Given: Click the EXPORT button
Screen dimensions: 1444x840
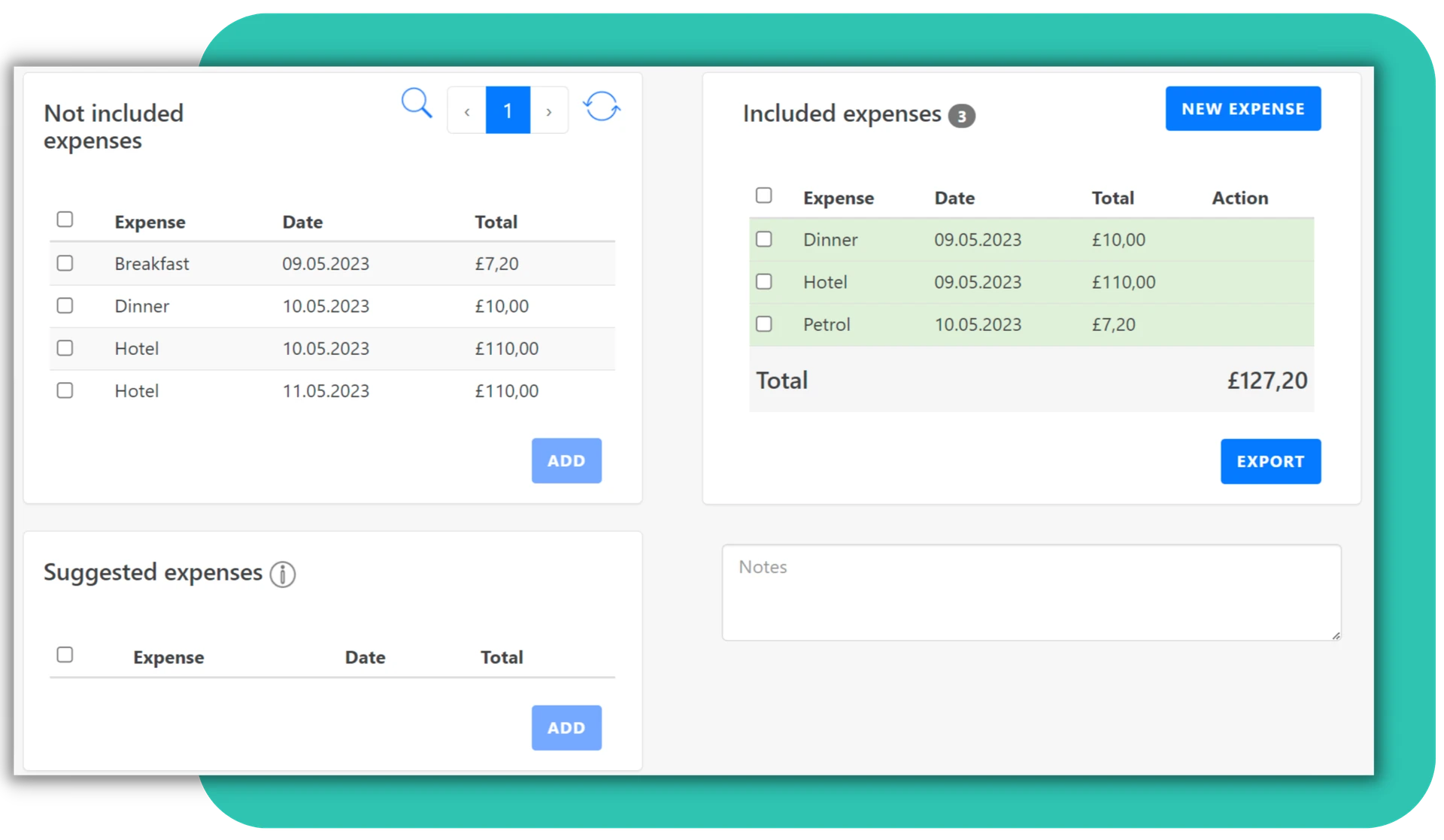Looking at the screenshot, I should 1270,461.
